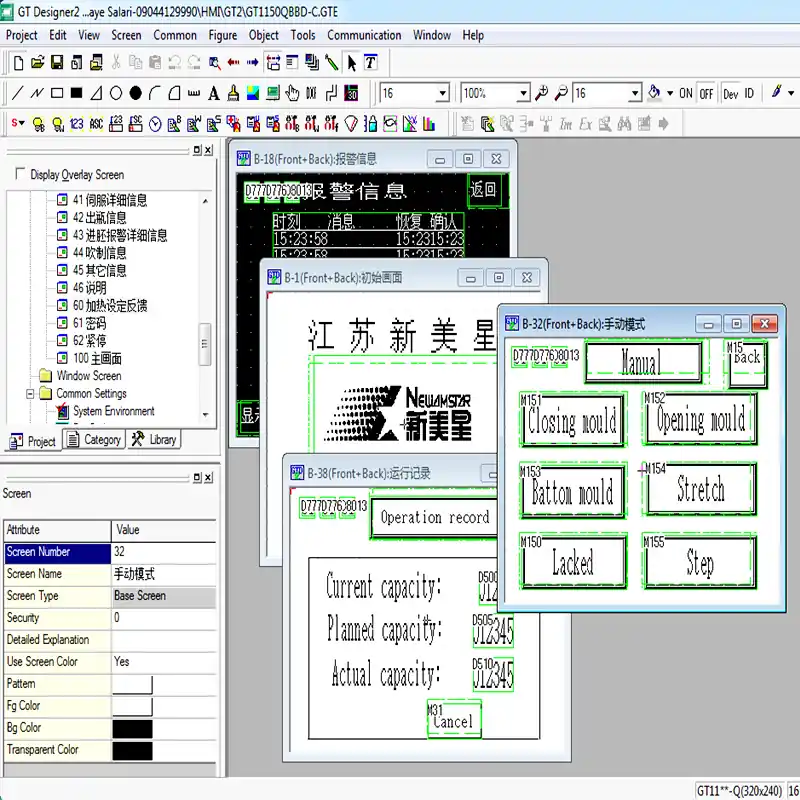The height and width of the screenshot is (800, 800).
Task: Toggle the OFF device state button
Action: 706,93
